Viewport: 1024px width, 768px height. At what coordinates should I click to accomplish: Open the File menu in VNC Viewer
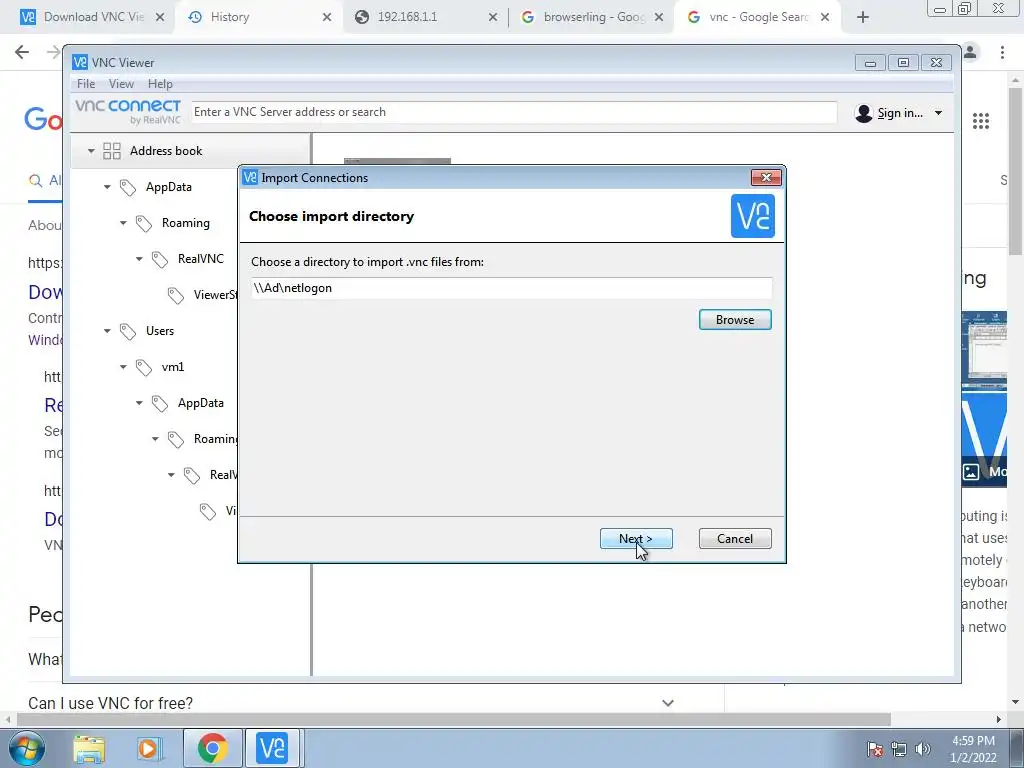click(86, 84)
